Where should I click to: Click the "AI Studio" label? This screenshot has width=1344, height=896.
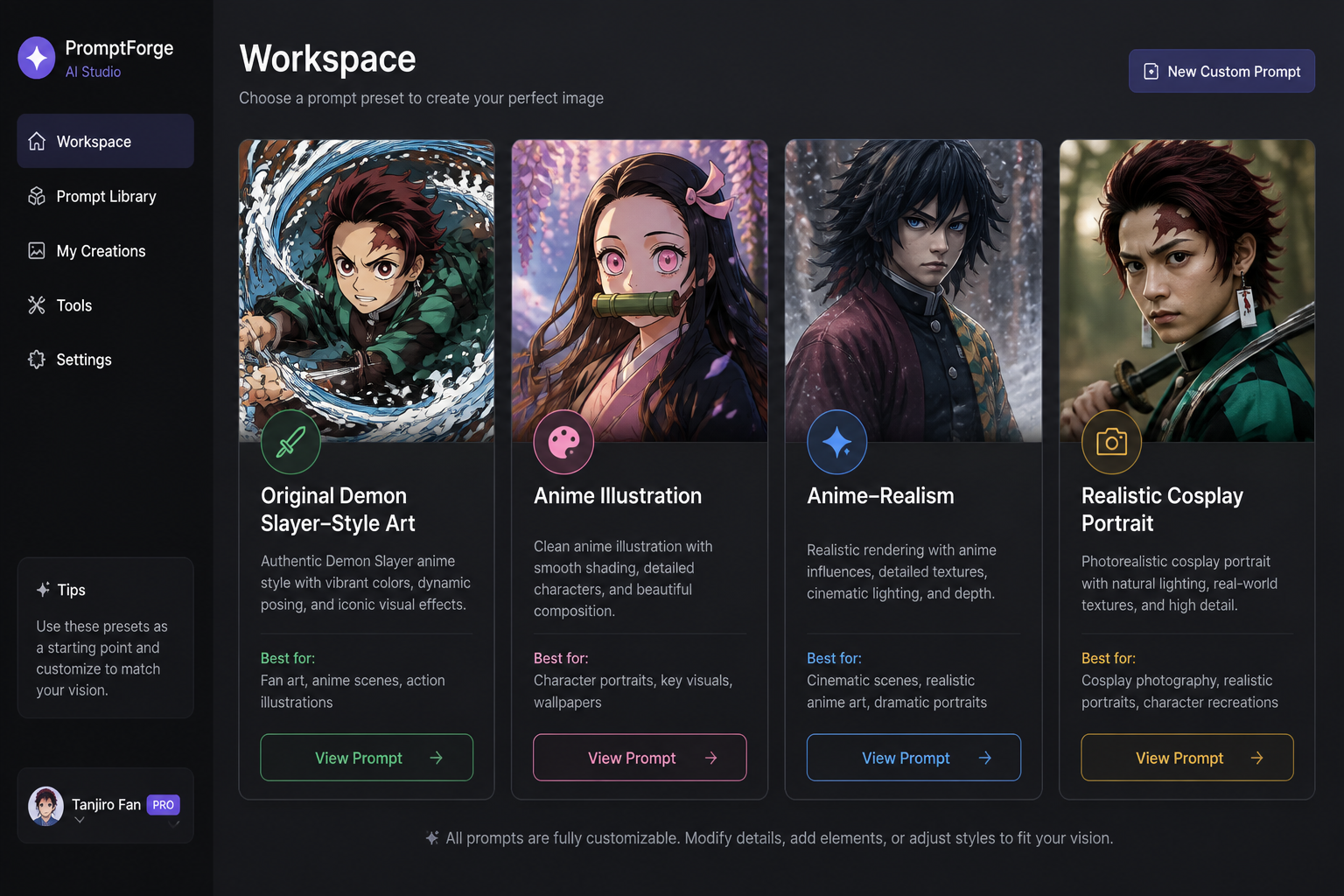point(93,72)
